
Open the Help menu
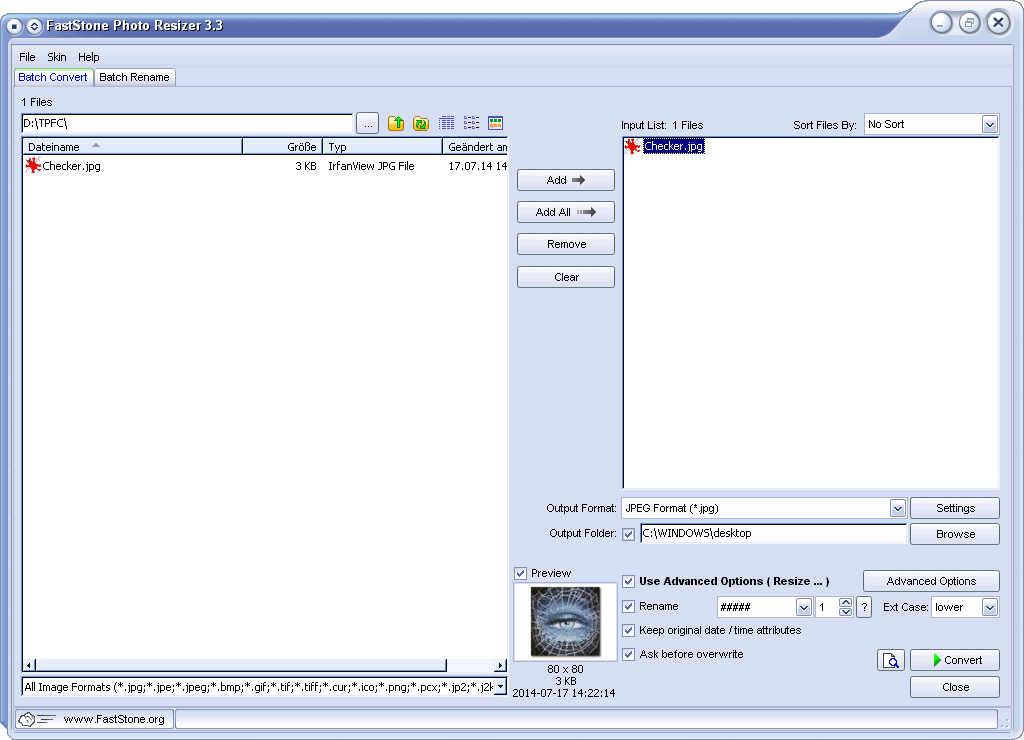pyautogui.click(x=88, y=57)
